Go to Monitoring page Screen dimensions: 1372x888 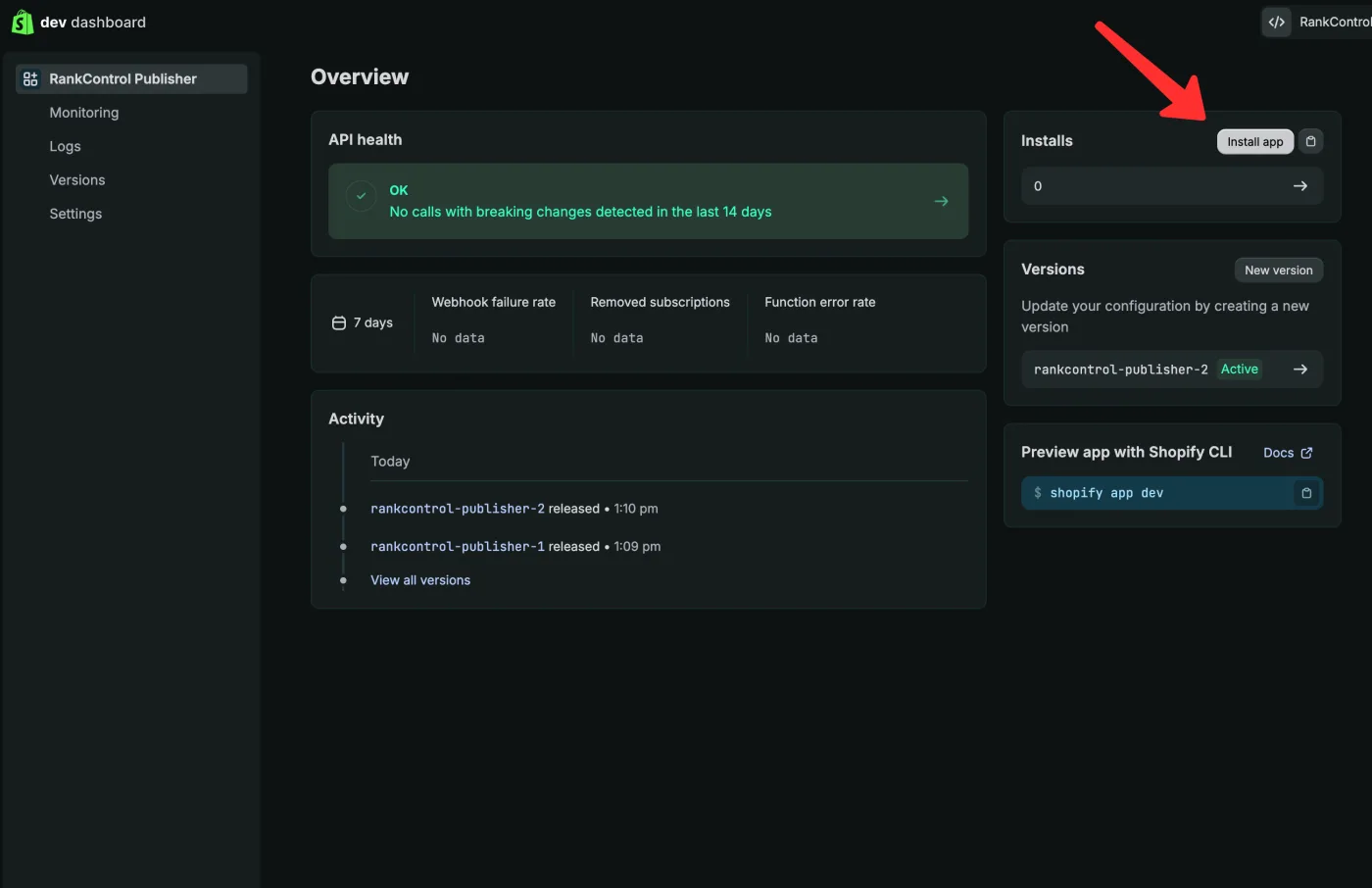(84, 113)
